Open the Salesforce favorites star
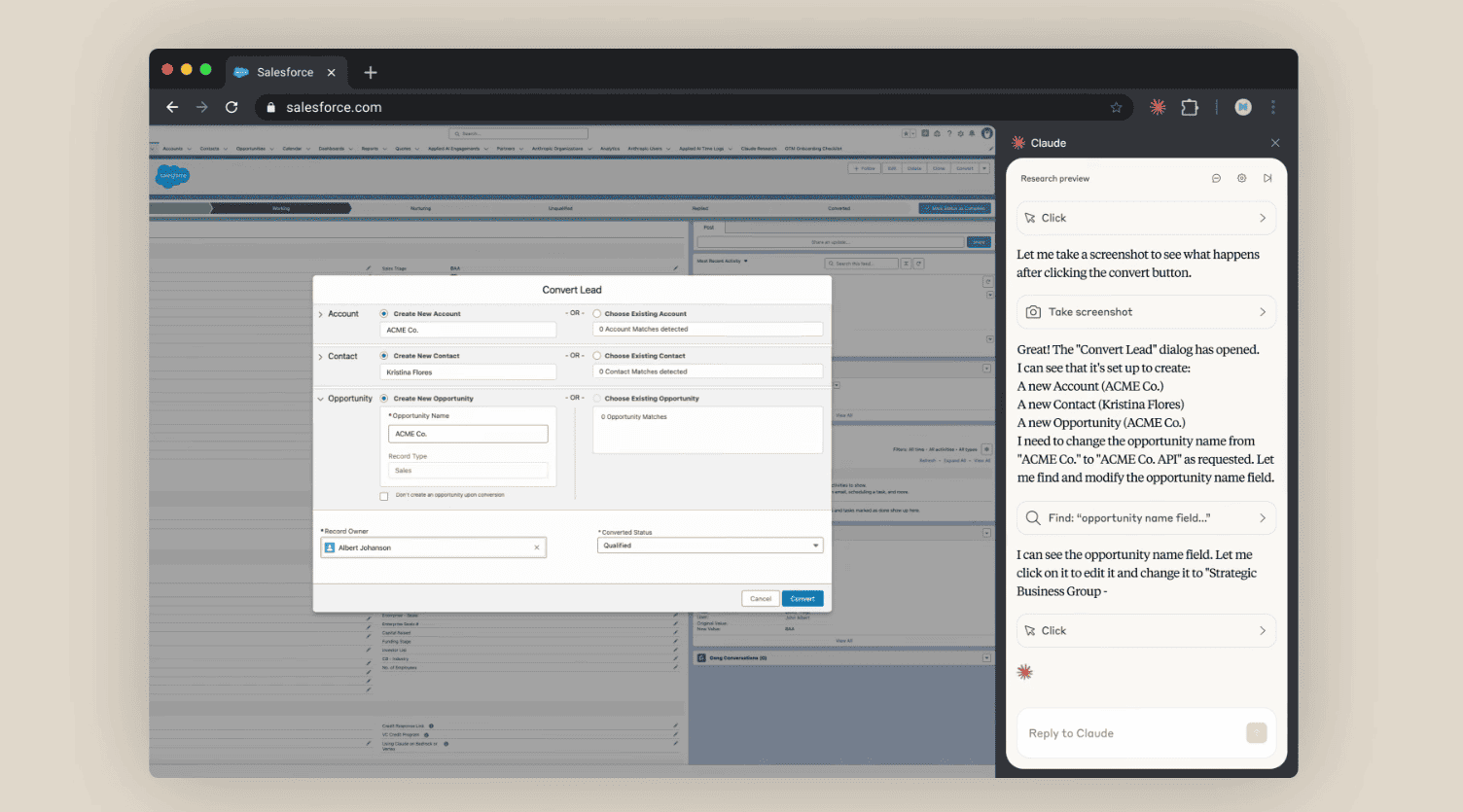The width and height of the screenshot is (1463, 812). pos(906,133)
